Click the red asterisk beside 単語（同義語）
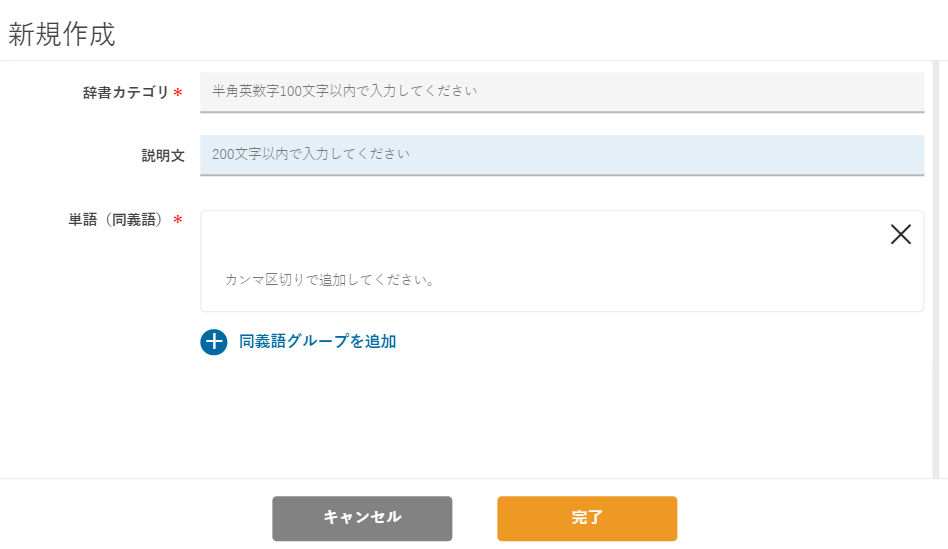948x549 pixels. tap(178, 219)
